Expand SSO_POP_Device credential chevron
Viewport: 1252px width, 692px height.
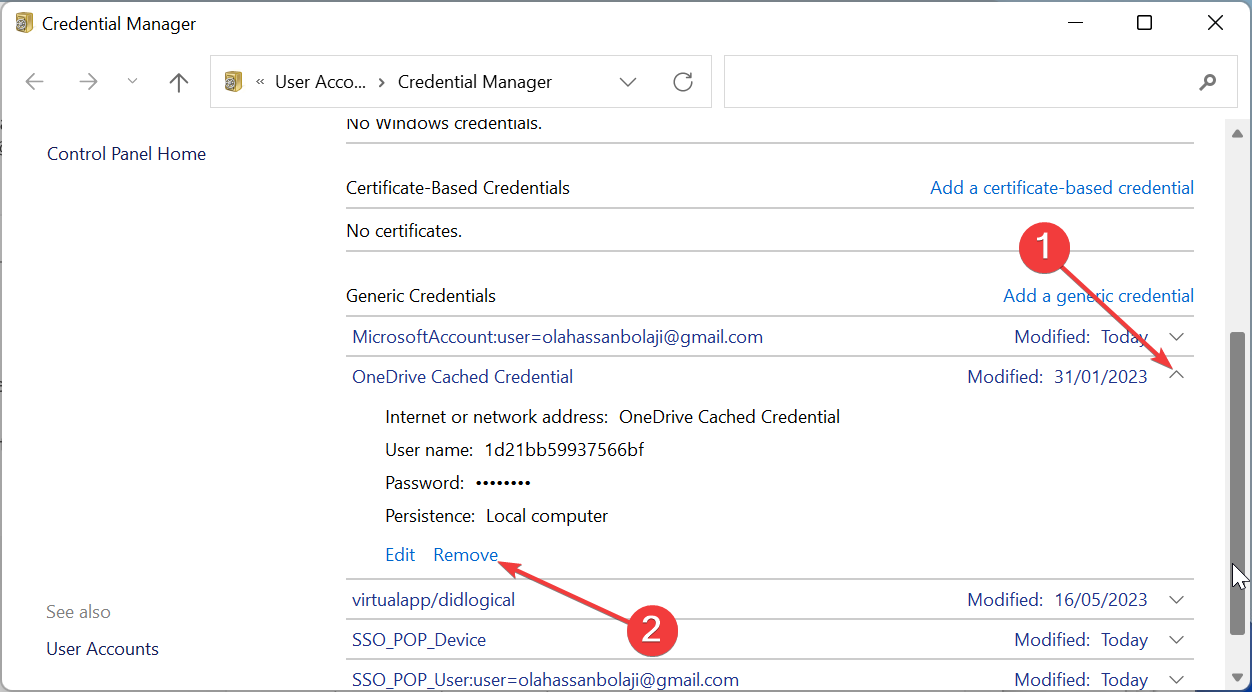1177,640
